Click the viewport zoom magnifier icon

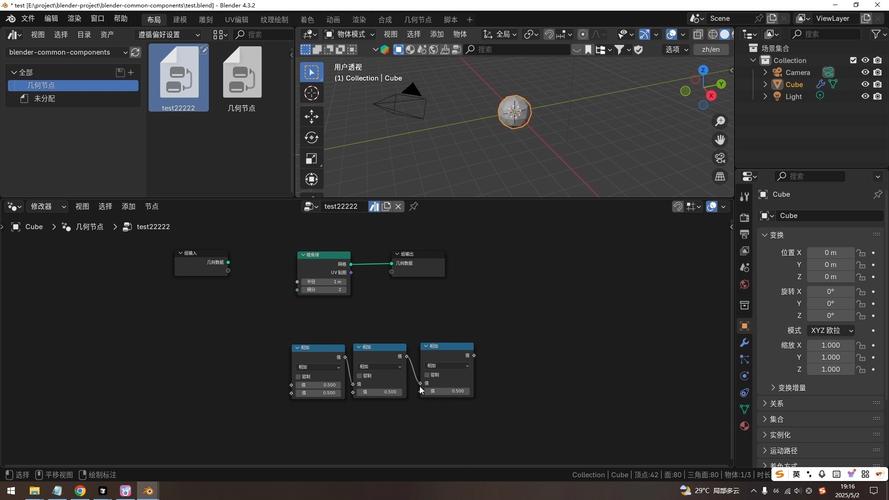[x=720, y=121]
